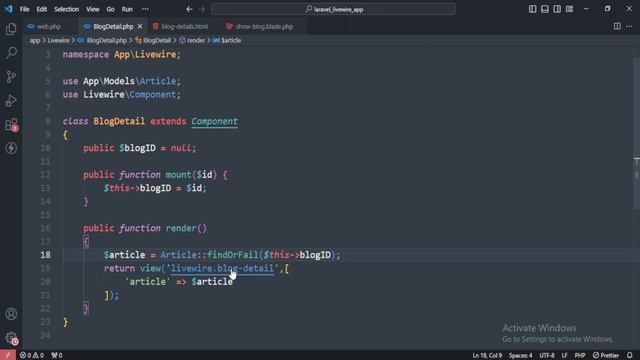640x360 pixels.
Task: Open the Search view in activity bar
Action: pos(11,53)
